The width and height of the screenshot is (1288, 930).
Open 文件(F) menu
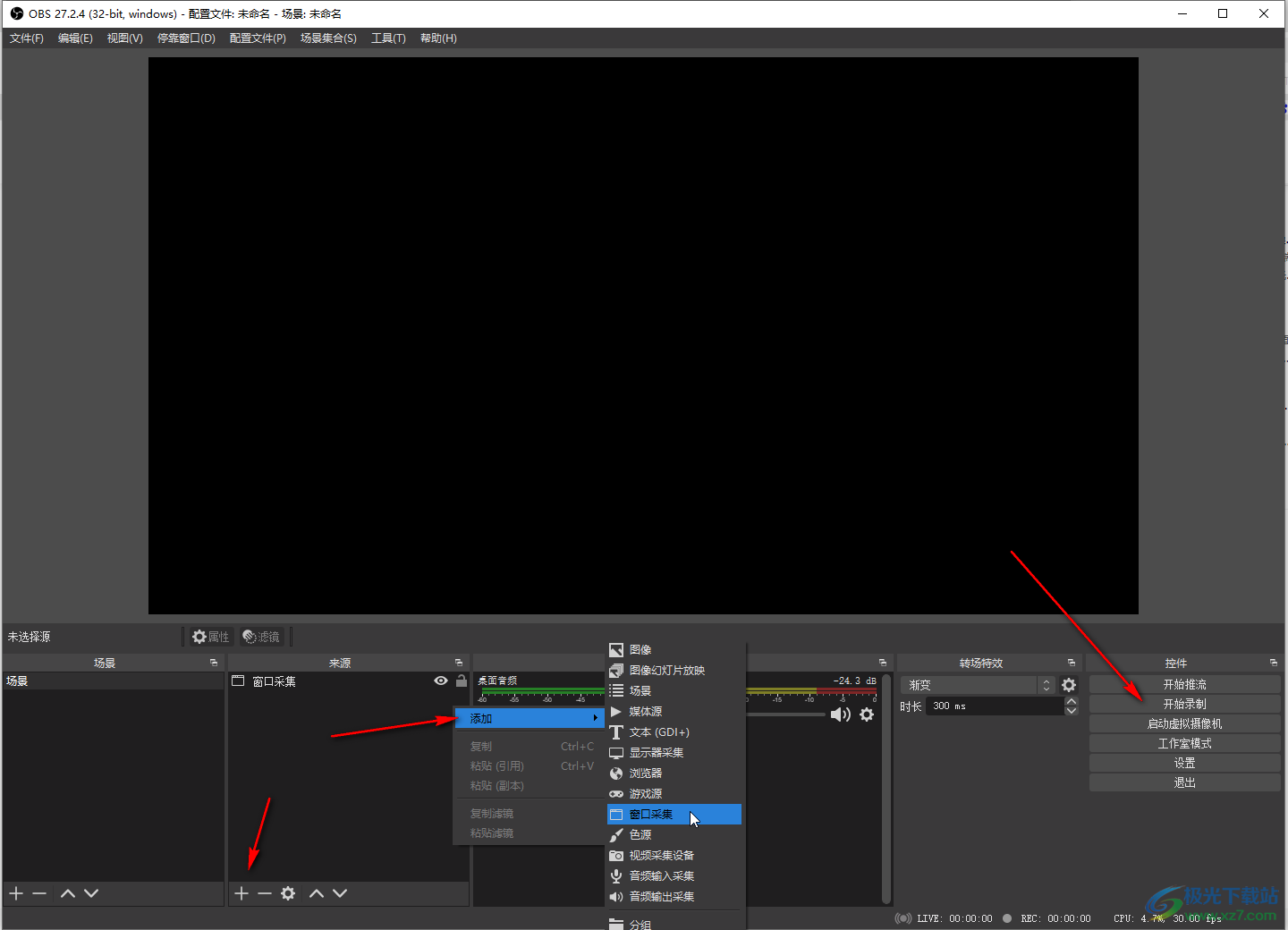click(27, 38)
